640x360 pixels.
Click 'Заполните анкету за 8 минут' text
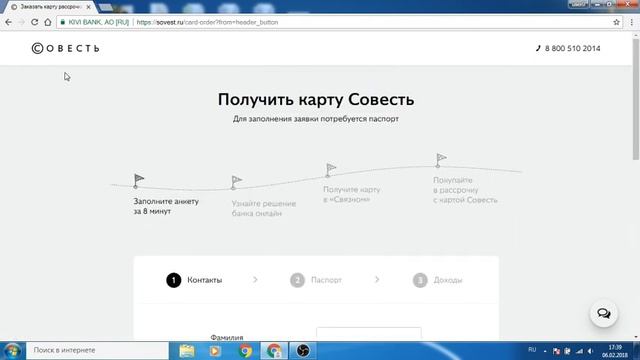point(166,206)
